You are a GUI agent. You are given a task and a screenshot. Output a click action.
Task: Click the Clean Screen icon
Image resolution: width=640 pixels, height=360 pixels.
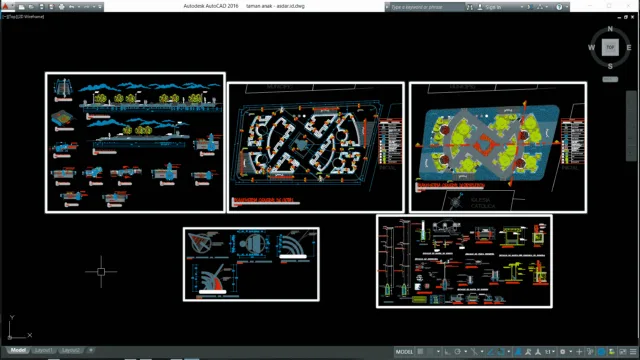pos(623,352)
